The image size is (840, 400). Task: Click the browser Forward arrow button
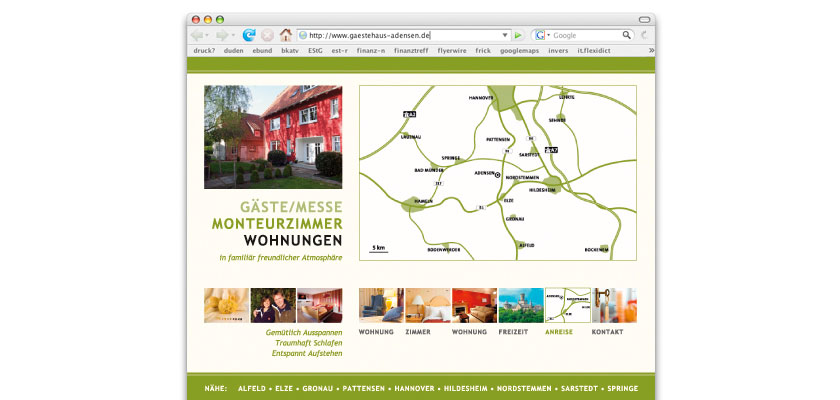pyautogui.click(x=221, y=35)
